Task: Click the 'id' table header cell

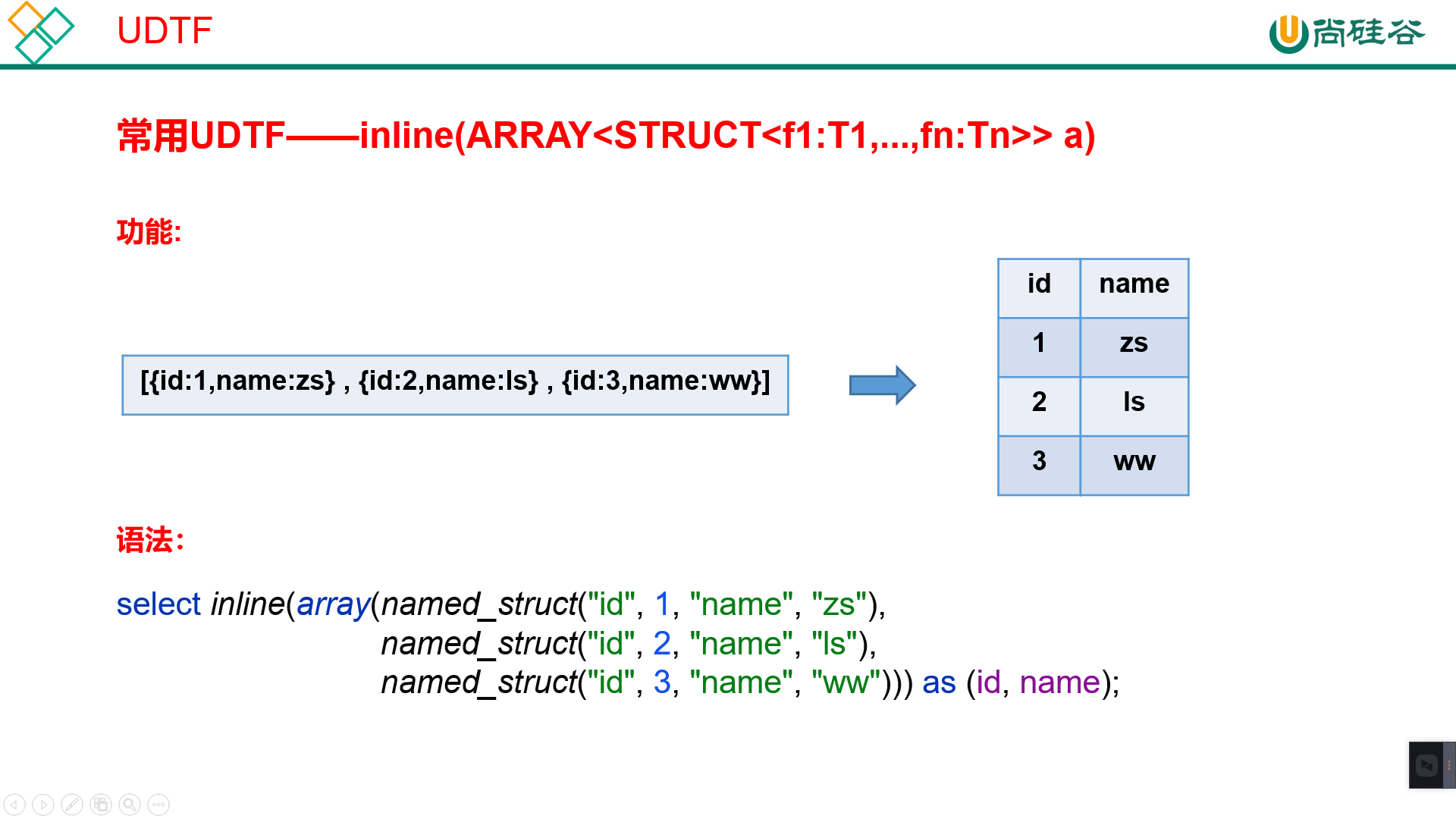Action: tap(1039, 288)
